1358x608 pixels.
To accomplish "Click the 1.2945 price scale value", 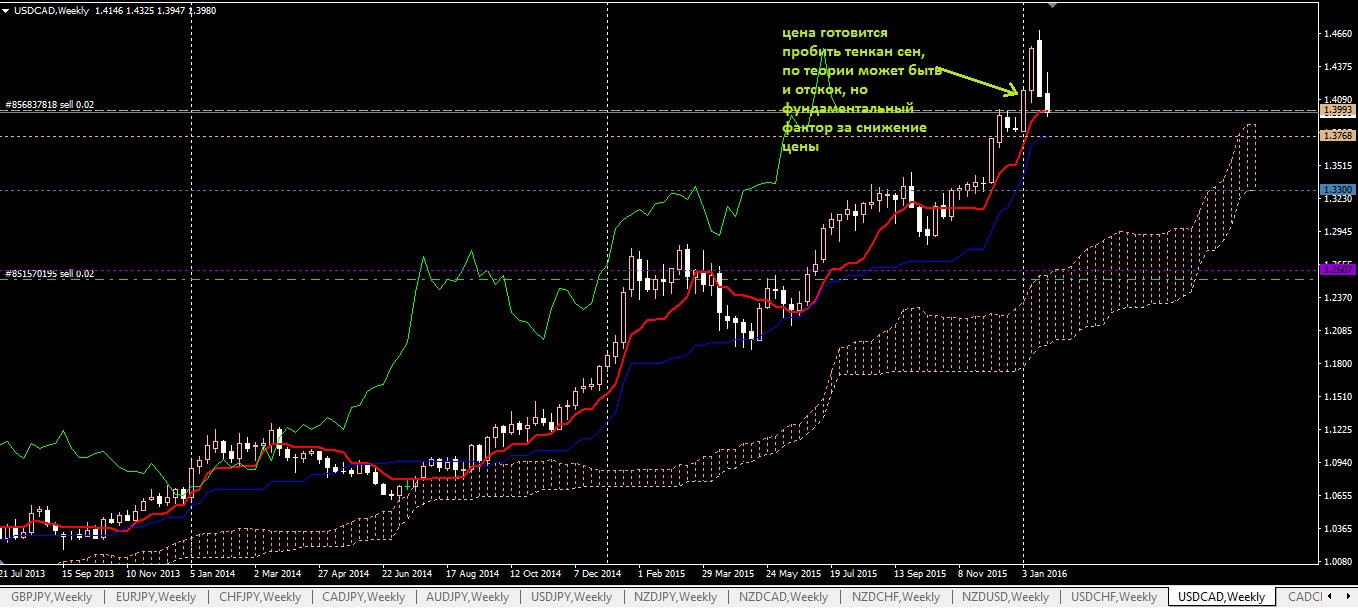I will (x=1337, y=232).
